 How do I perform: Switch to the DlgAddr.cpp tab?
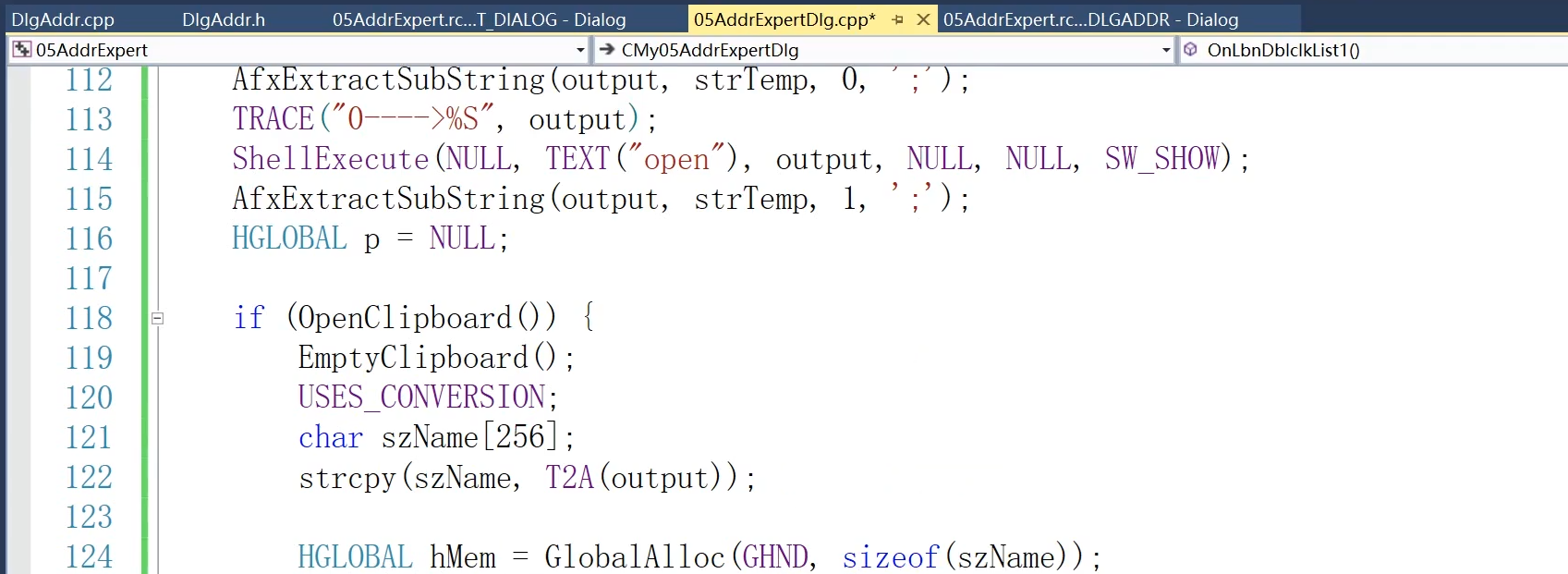point(63,19)
